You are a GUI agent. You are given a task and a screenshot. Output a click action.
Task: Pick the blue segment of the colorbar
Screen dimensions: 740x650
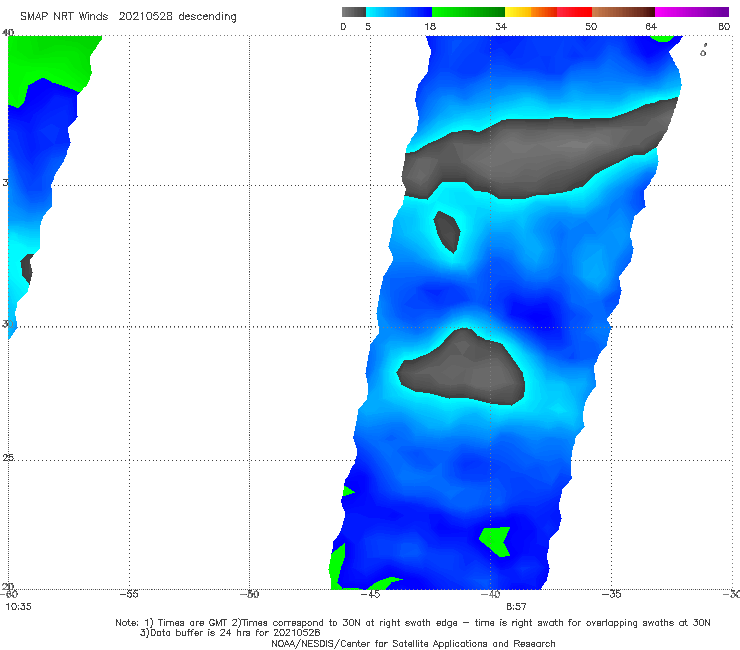[399, 12]
